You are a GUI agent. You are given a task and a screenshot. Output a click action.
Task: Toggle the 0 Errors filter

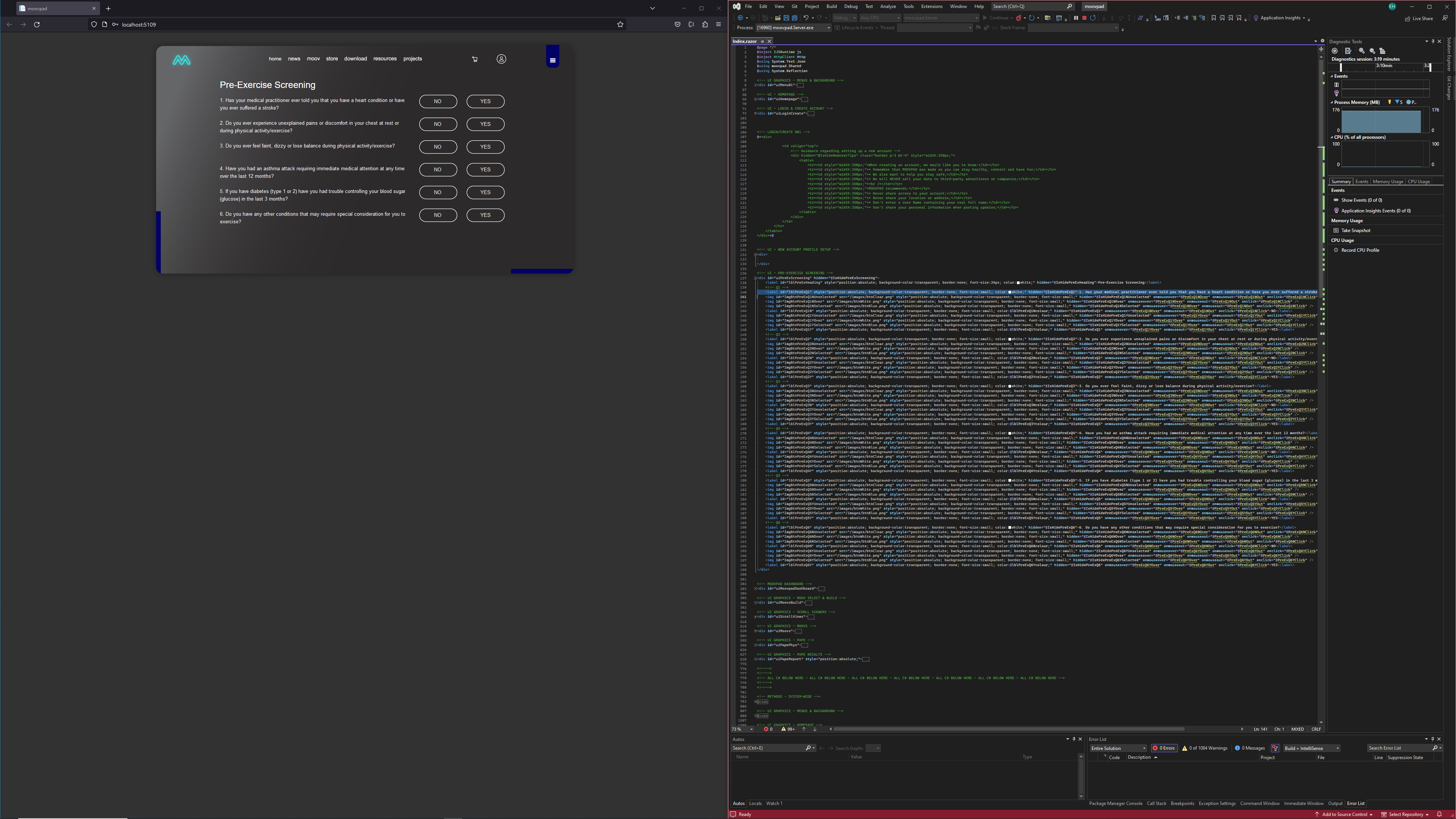tap(1164, 748)
